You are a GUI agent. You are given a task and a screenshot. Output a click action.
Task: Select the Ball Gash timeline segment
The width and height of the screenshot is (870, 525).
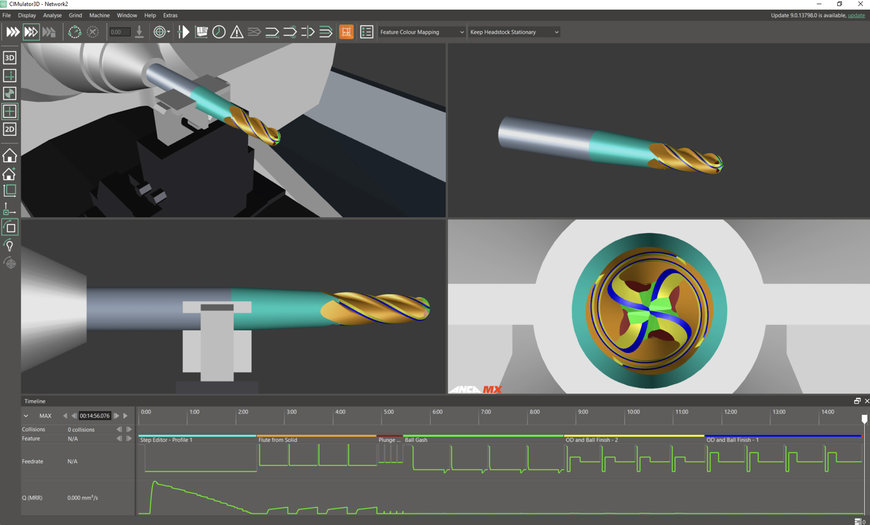pyautogui.click(x=483, y=439)
